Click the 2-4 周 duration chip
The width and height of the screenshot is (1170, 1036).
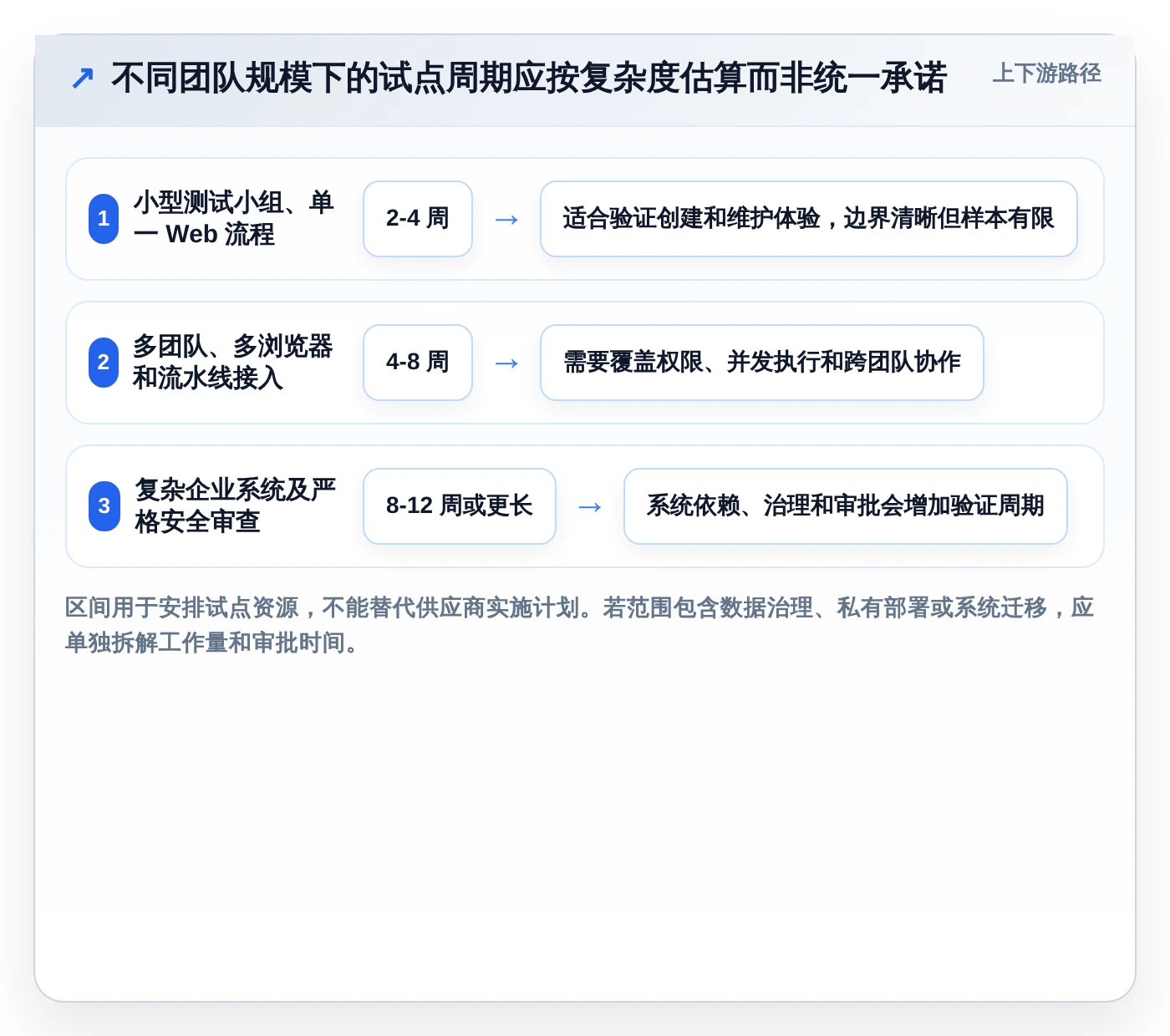(418, 219)
